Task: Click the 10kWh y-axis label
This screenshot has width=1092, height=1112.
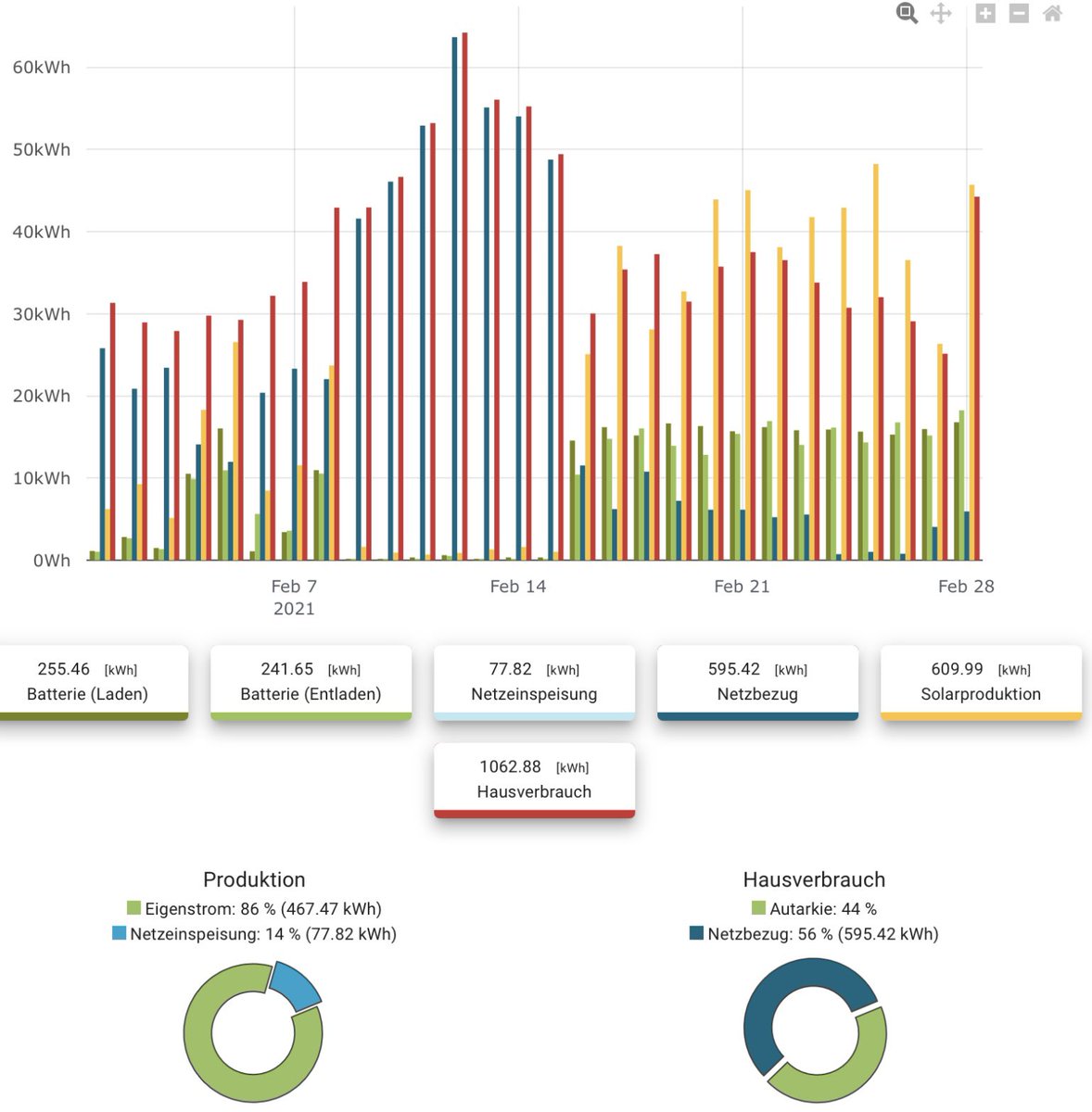Action: (41, 478)
